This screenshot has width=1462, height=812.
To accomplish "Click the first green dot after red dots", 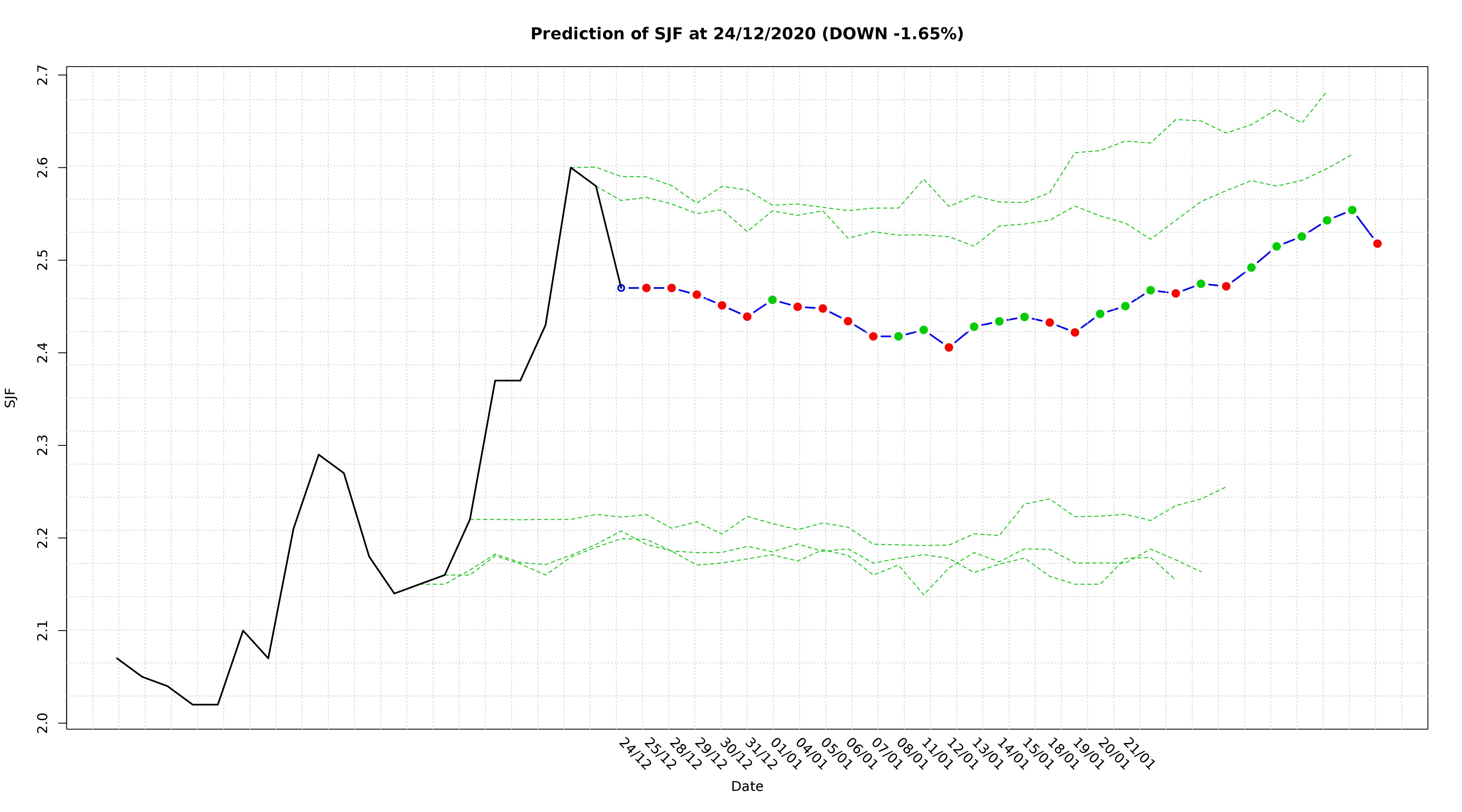I will [772, 300].
